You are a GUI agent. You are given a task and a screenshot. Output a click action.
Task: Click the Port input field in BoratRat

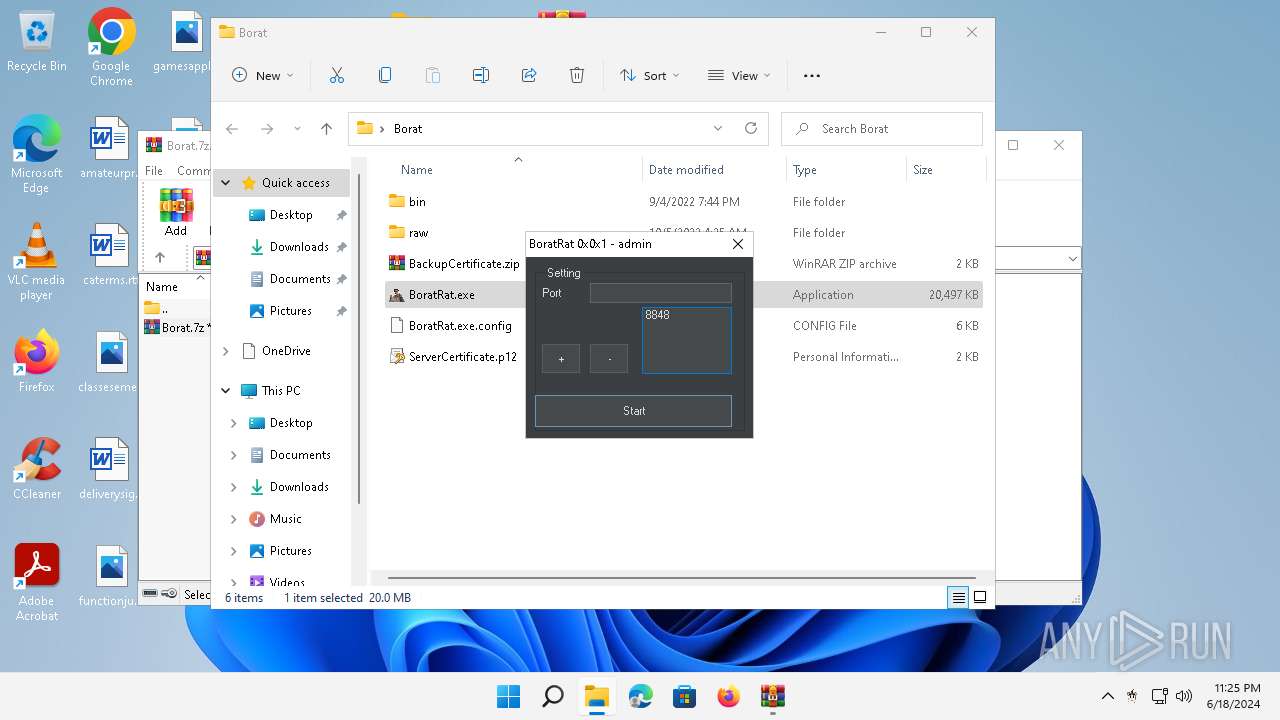click(660, 293)
